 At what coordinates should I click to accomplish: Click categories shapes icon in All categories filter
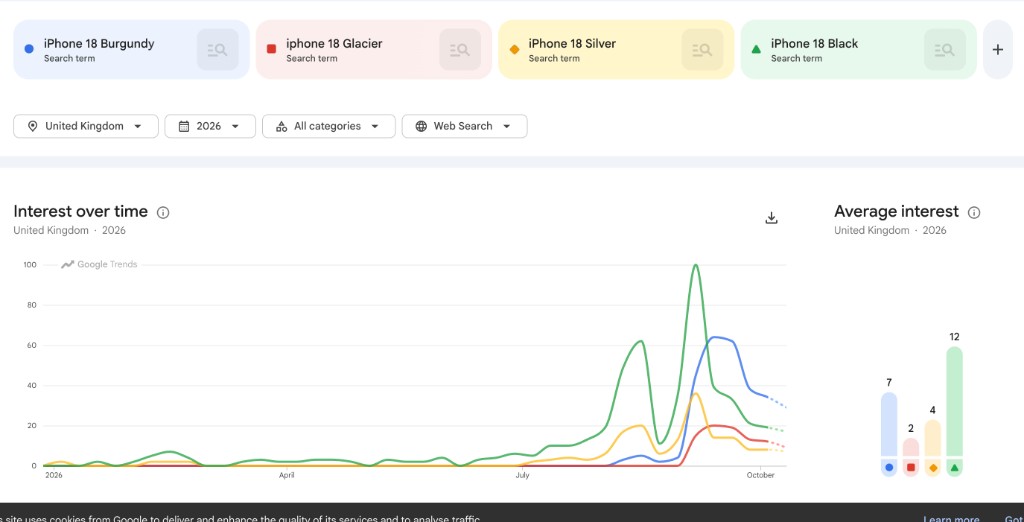click(281, 126)
